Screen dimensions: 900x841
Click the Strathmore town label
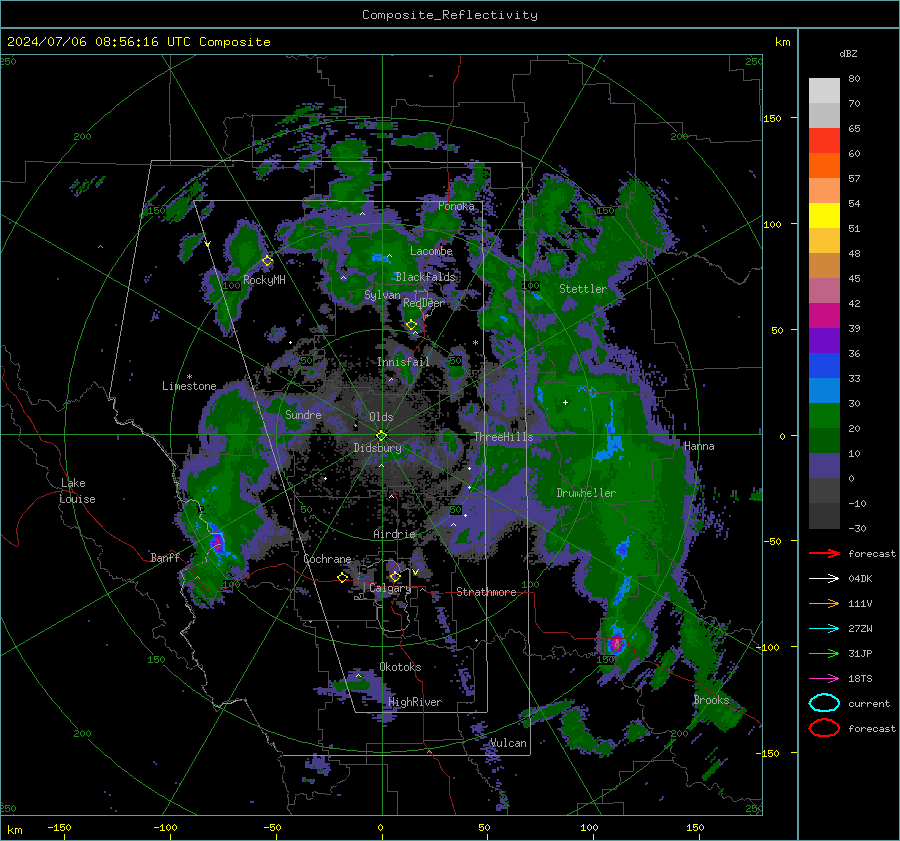(486, 592)
